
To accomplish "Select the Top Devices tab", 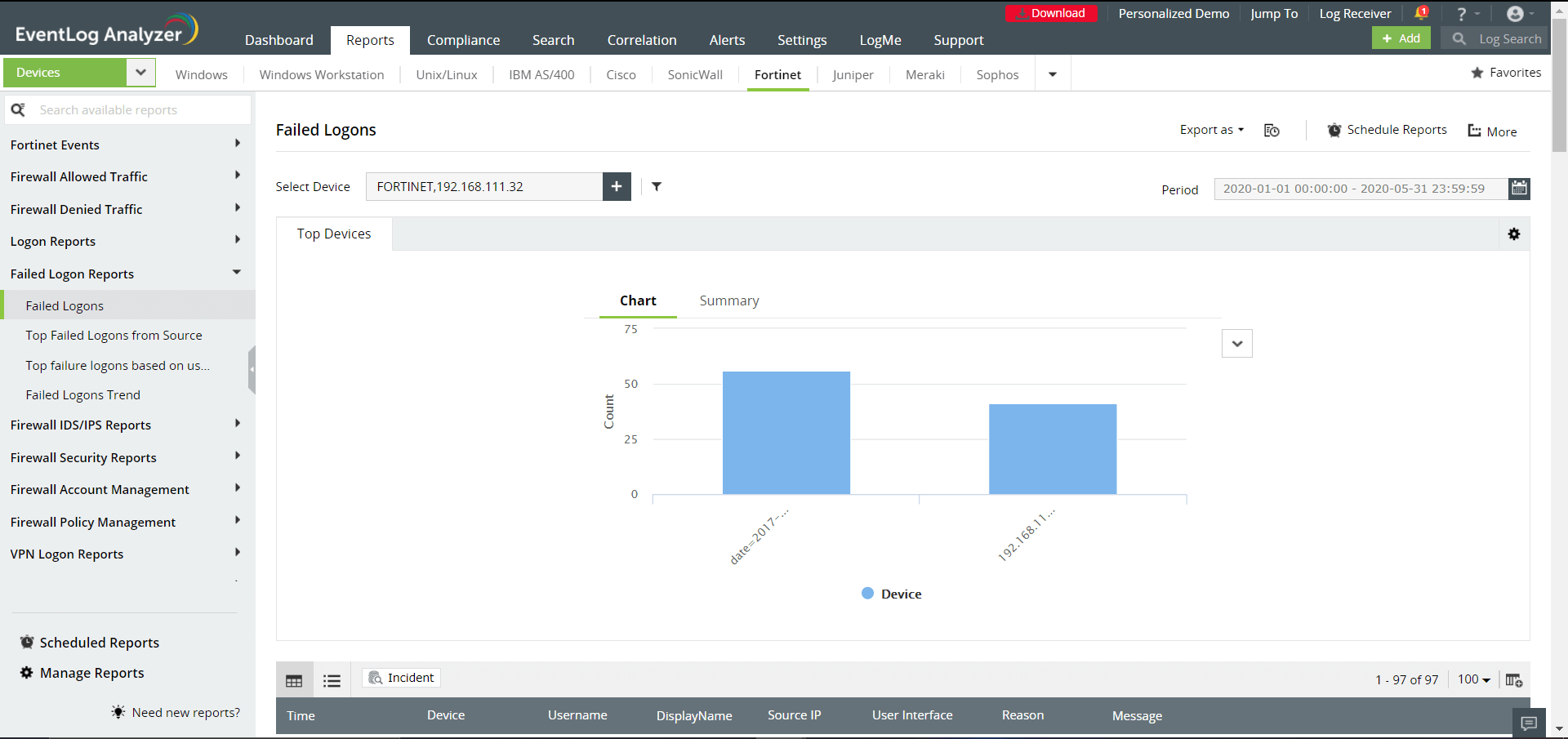I will point(334,234).
